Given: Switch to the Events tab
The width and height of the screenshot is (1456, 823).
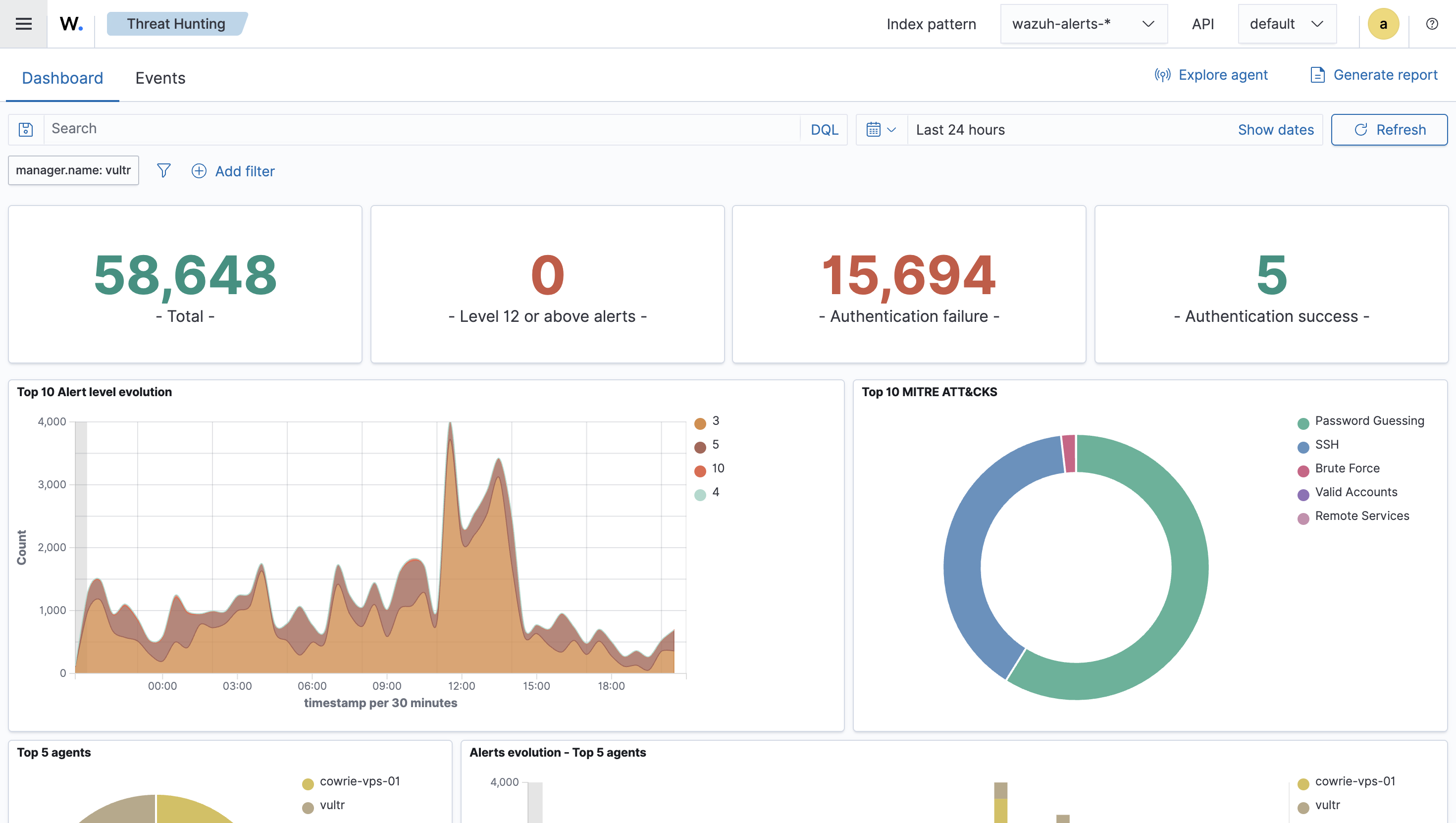Looking at the screenshot, I should 160,78.
